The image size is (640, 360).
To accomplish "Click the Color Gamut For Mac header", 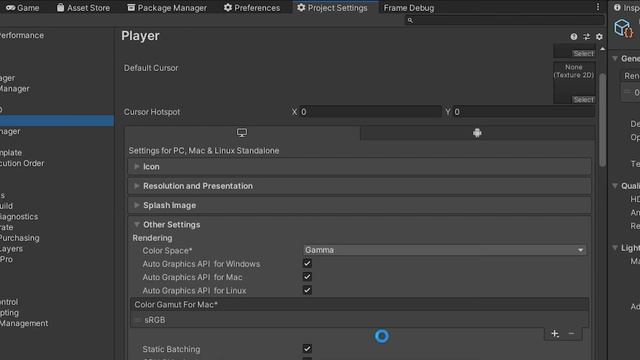I will click(359, 304).
